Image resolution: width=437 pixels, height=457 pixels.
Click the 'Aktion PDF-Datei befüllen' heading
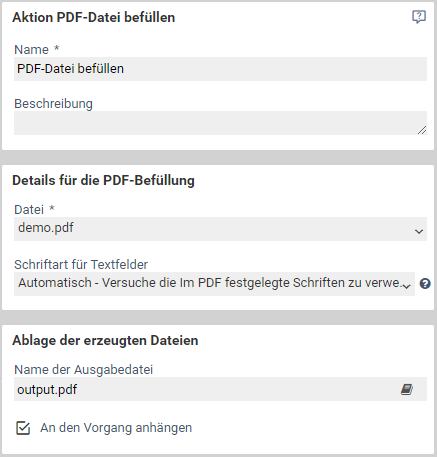click(94, 17)
